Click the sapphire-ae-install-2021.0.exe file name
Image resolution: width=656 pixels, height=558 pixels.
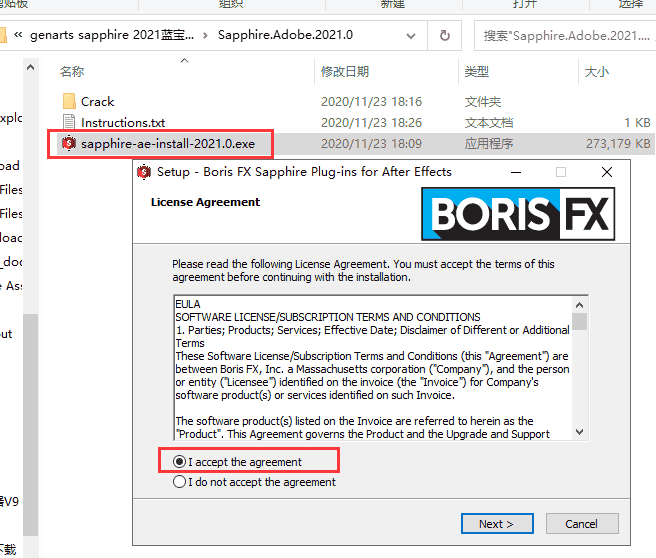click(168, 143)
